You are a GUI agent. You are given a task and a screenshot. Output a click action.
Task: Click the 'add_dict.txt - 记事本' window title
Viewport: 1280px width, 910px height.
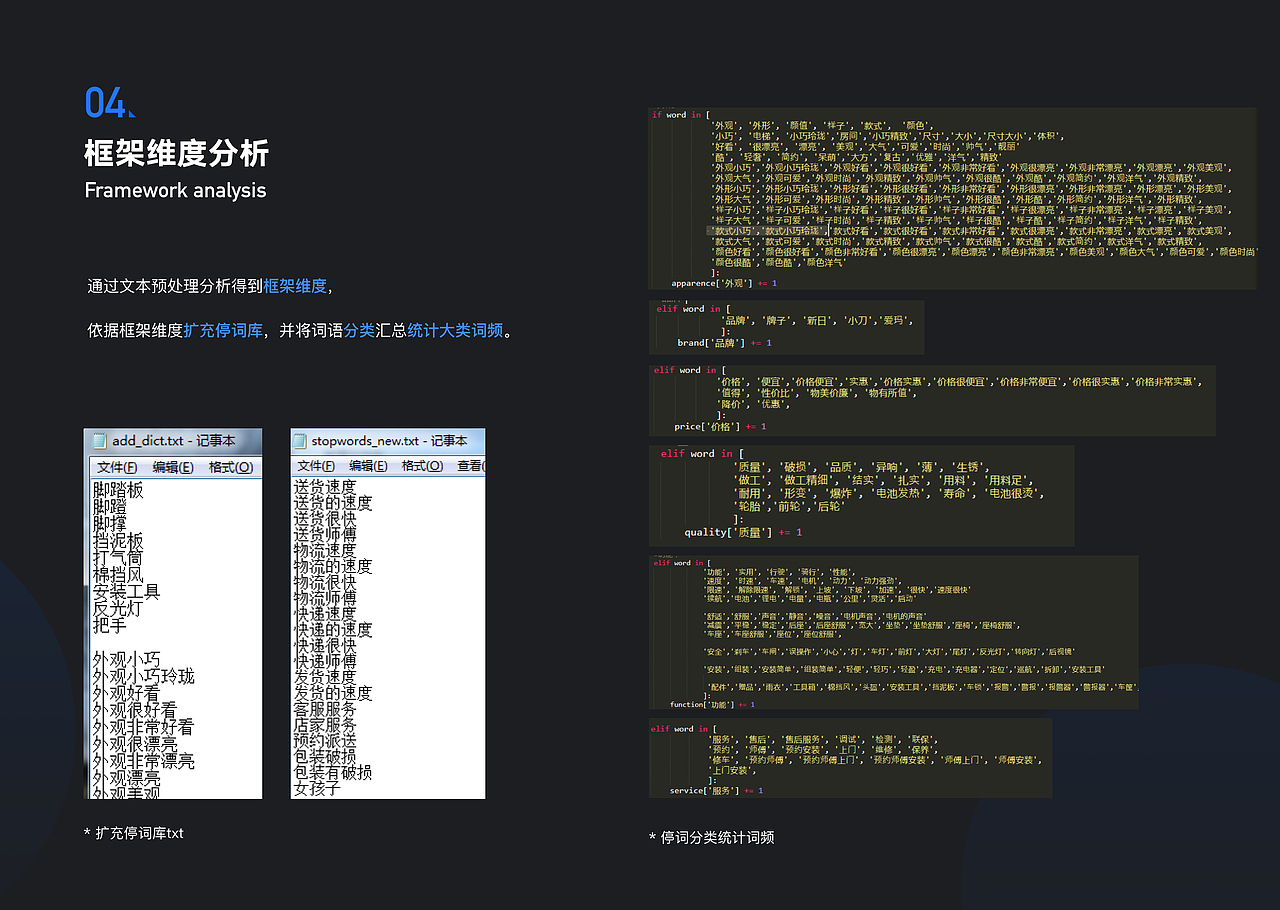(174, 441)
